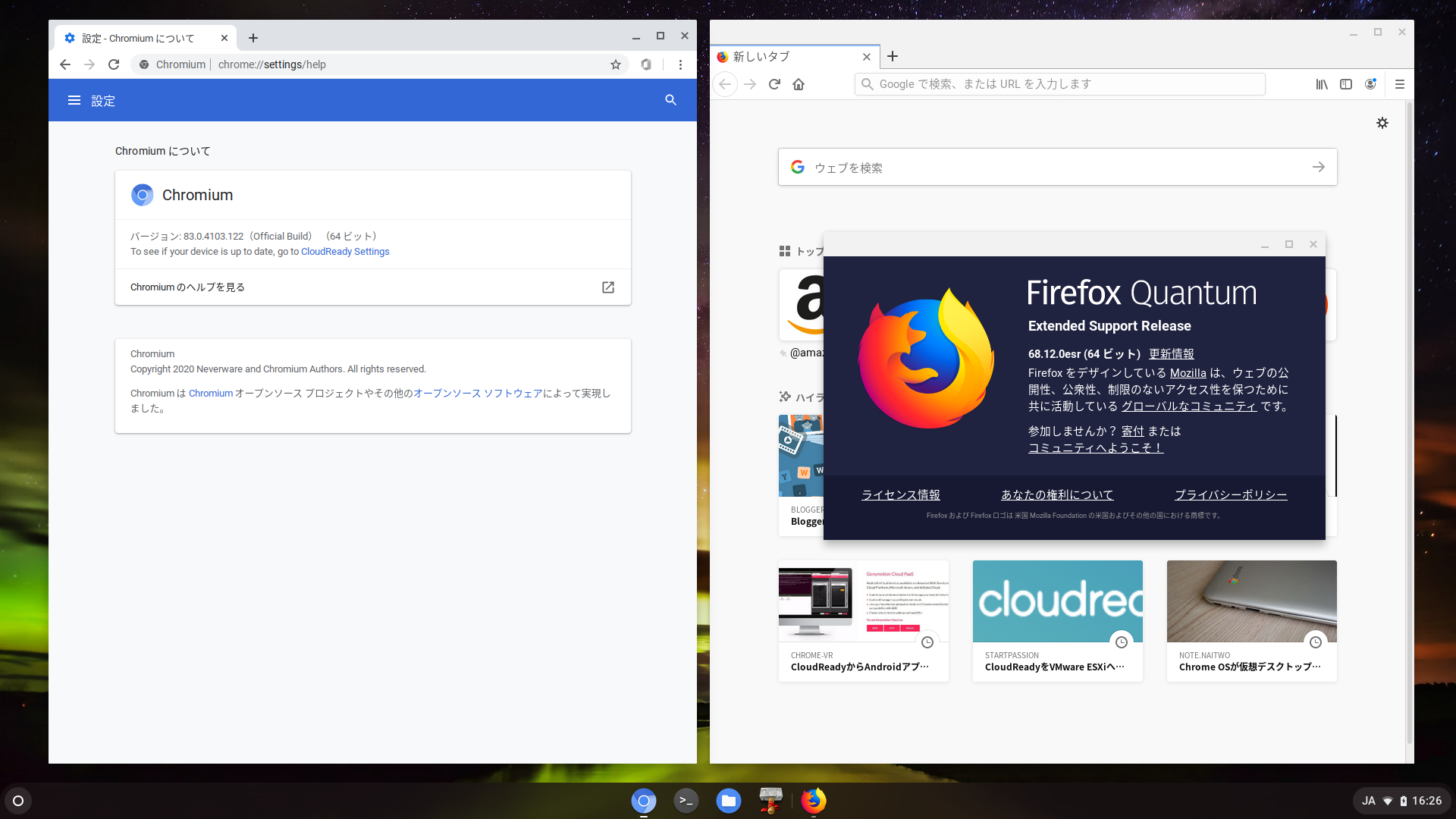Open Firefox library icon
The image size is (1456, 819).
[x=1322, y=84]
